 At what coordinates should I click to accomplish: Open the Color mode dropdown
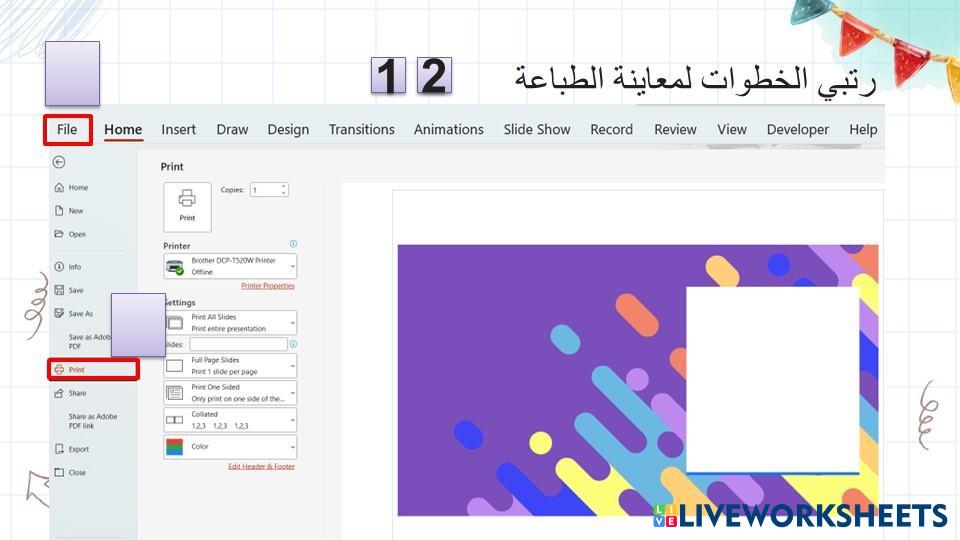click(230, 447)
